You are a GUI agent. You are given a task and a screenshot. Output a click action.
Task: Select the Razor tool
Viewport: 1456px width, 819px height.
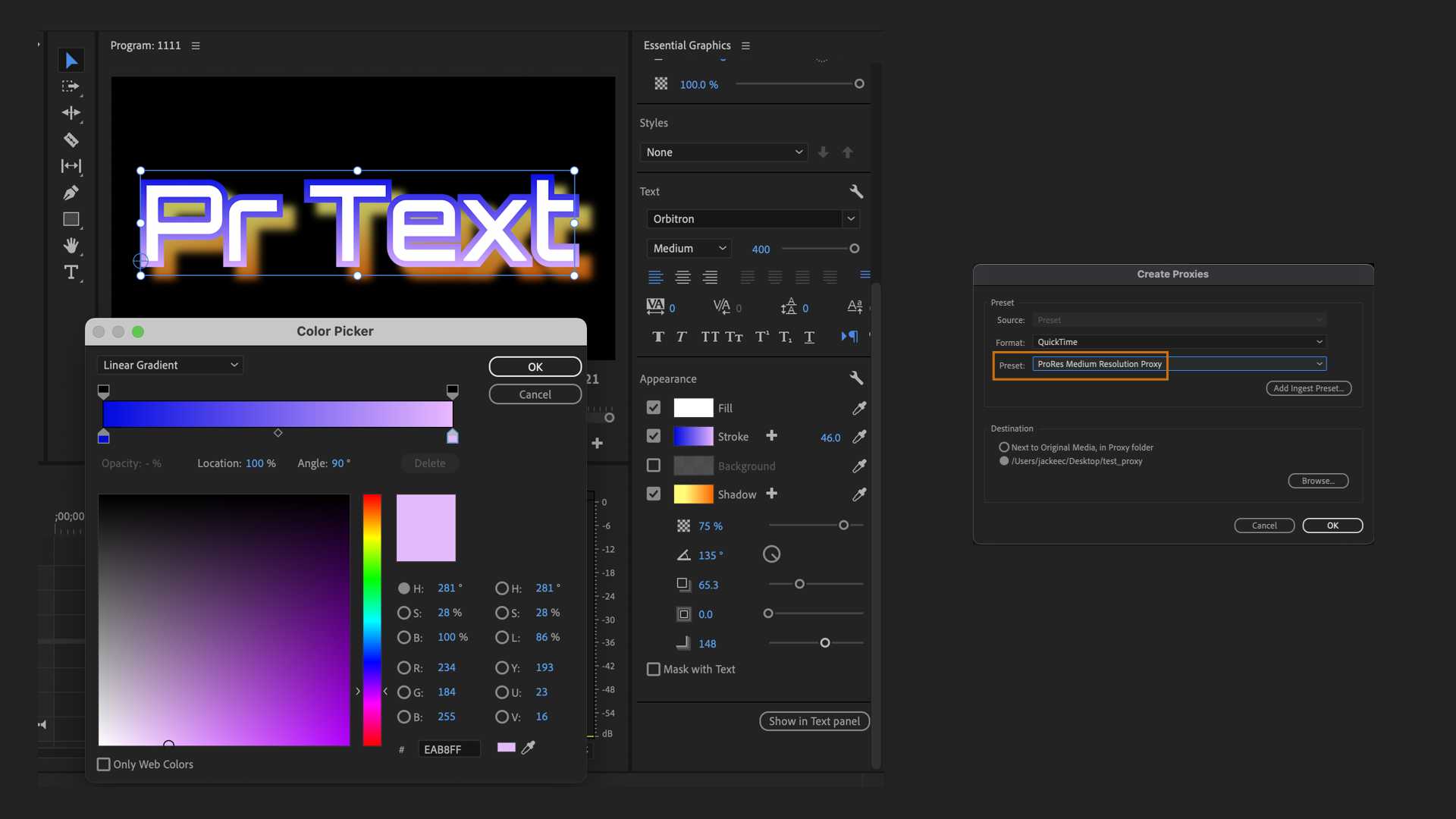point(71,140)
